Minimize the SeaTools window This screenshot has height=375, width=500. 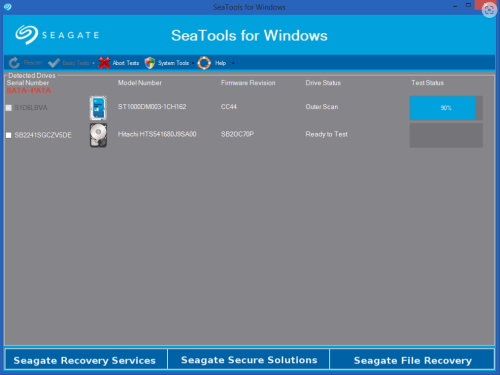(x=455, y=6)
